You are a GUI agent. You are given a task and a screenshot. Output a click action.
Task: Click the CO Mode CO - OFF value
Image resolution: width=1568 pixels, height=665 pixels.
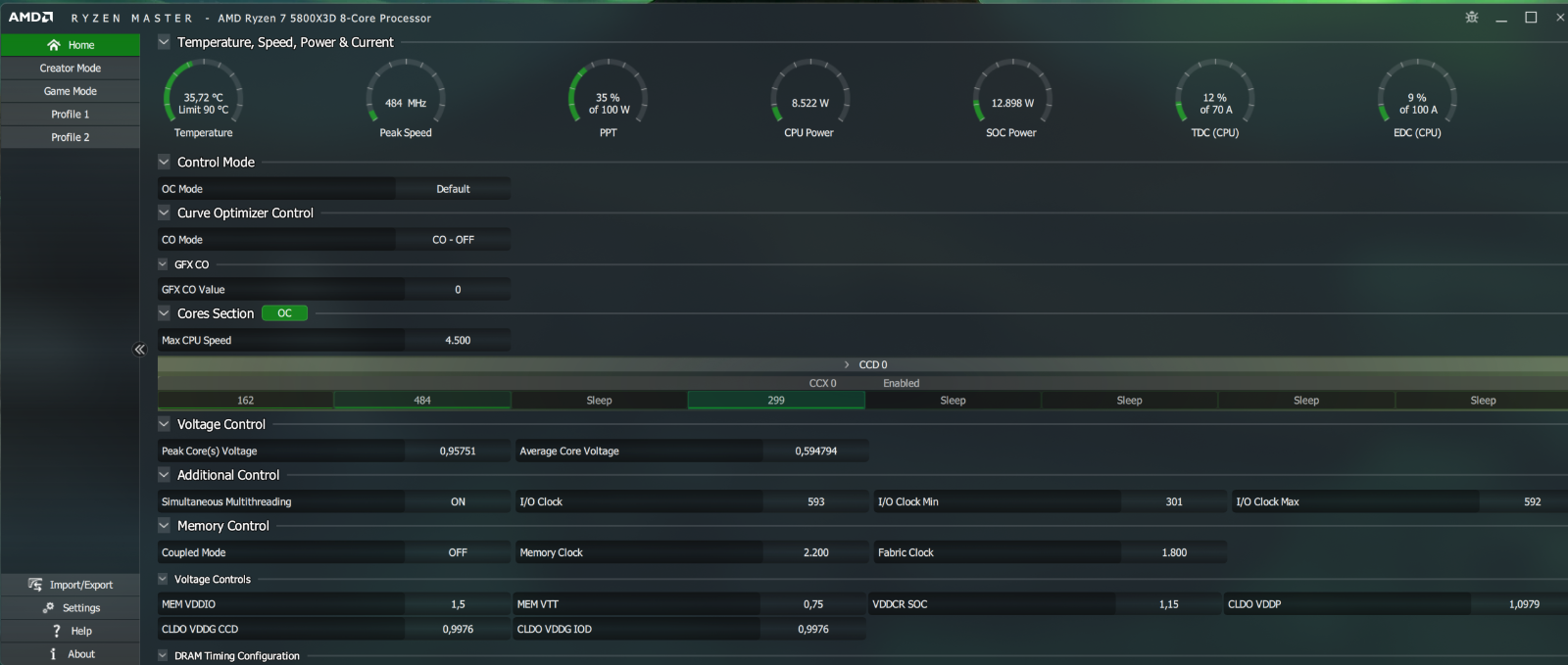pos(453,240)
